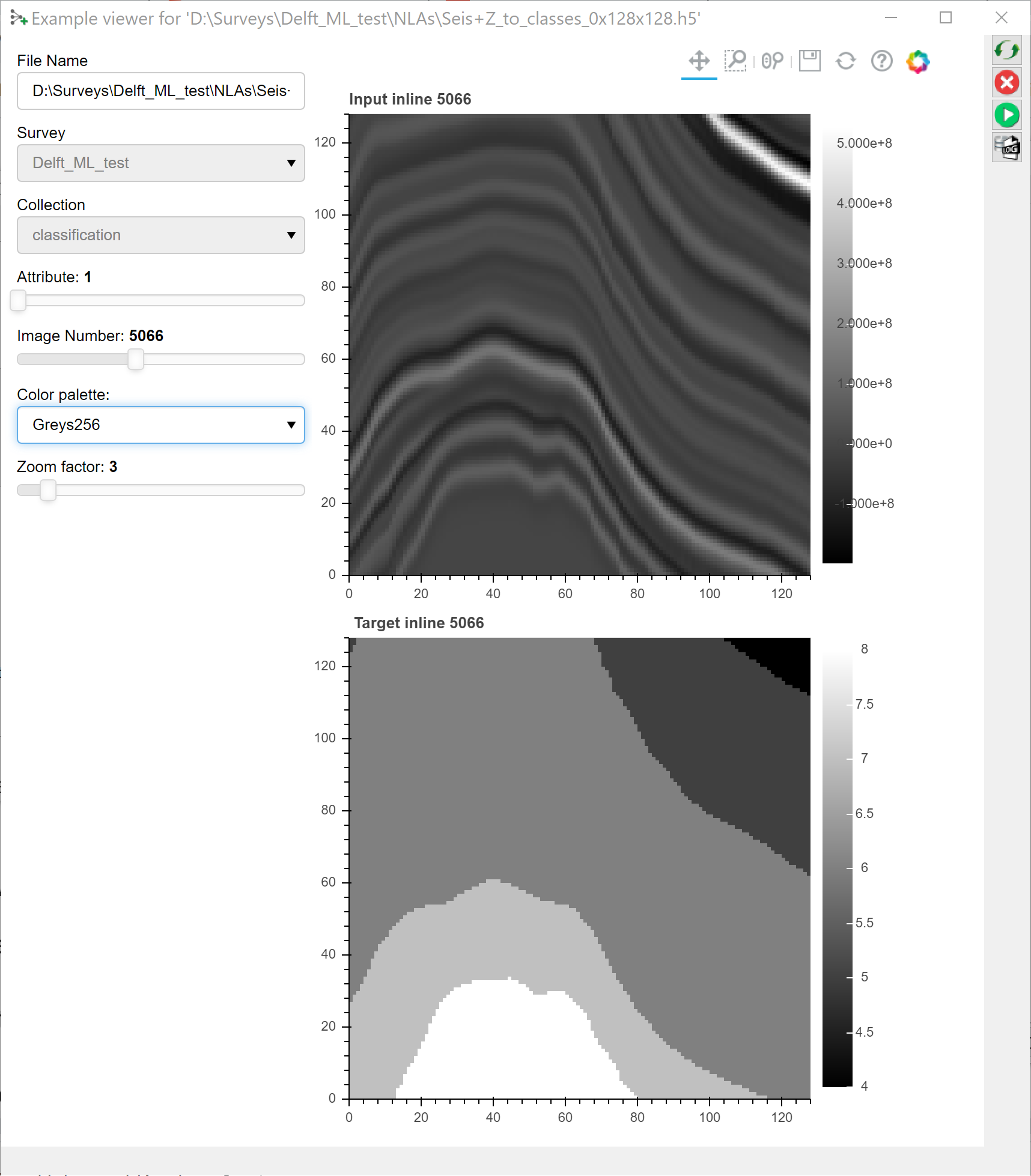Image resolution: width=1031 pixels, height=1176 pixels.
Task: Expand the Collection dropdown set to classification
Action: tap(160, 235)
